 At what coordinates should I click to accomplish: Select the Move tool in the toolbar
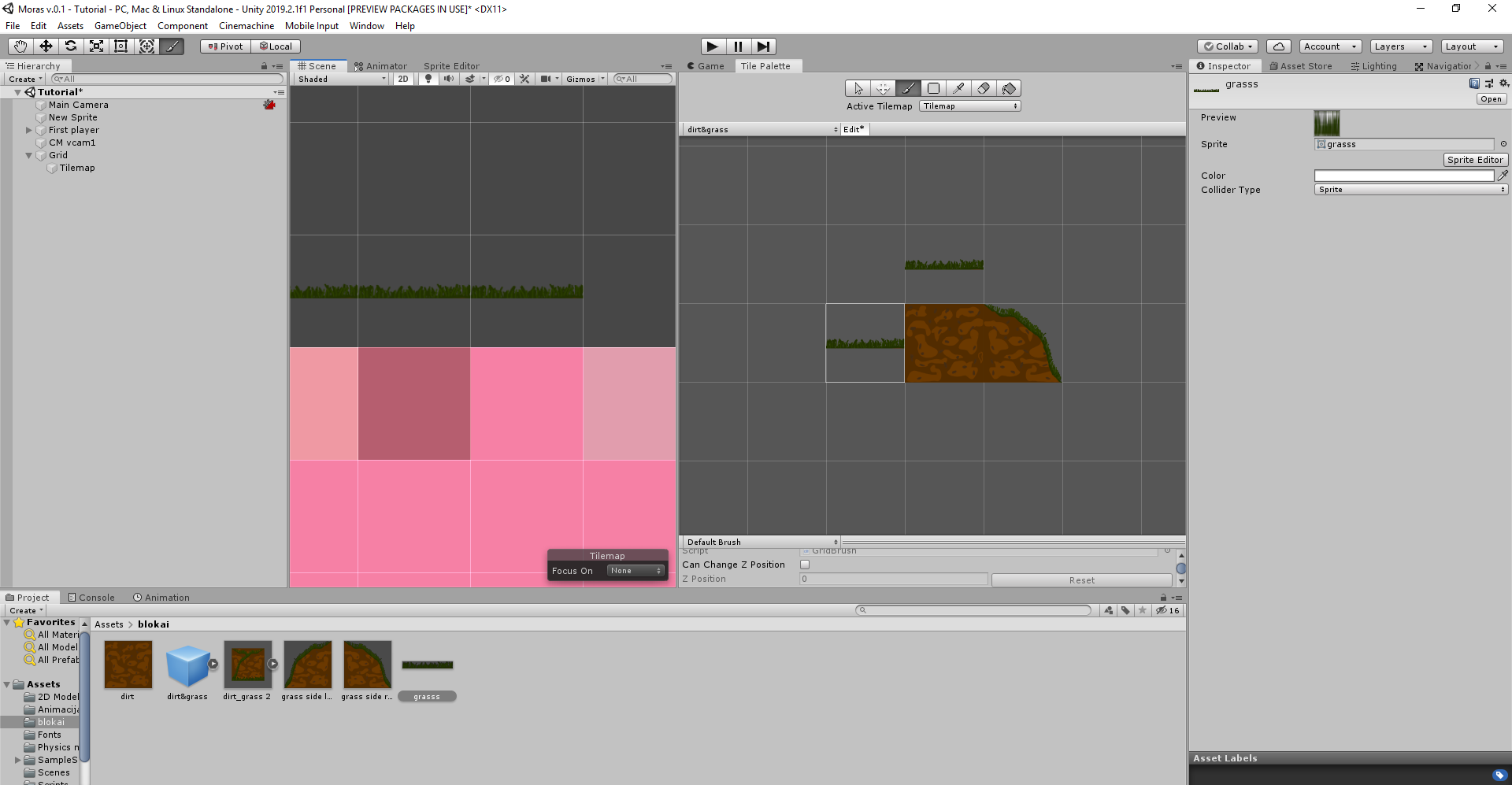46,46
